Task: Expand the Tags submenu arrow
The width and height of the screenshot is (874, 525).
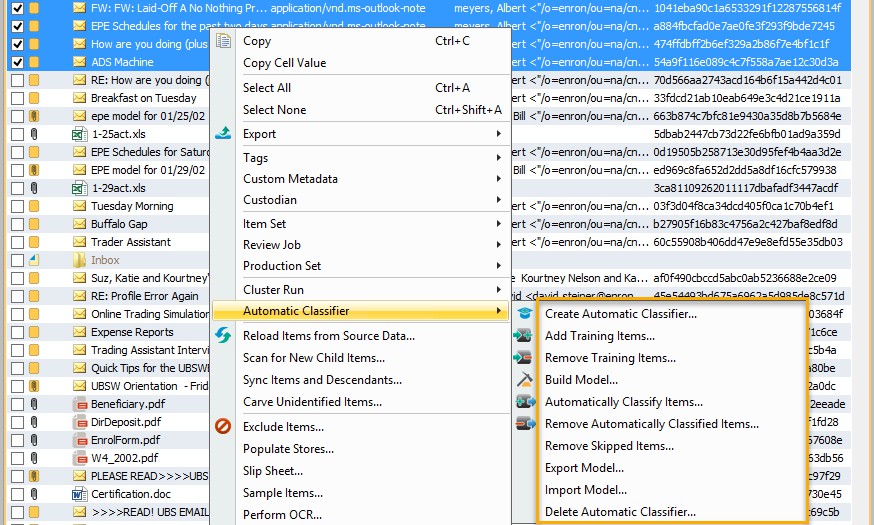Action: [x=498, y=158]
